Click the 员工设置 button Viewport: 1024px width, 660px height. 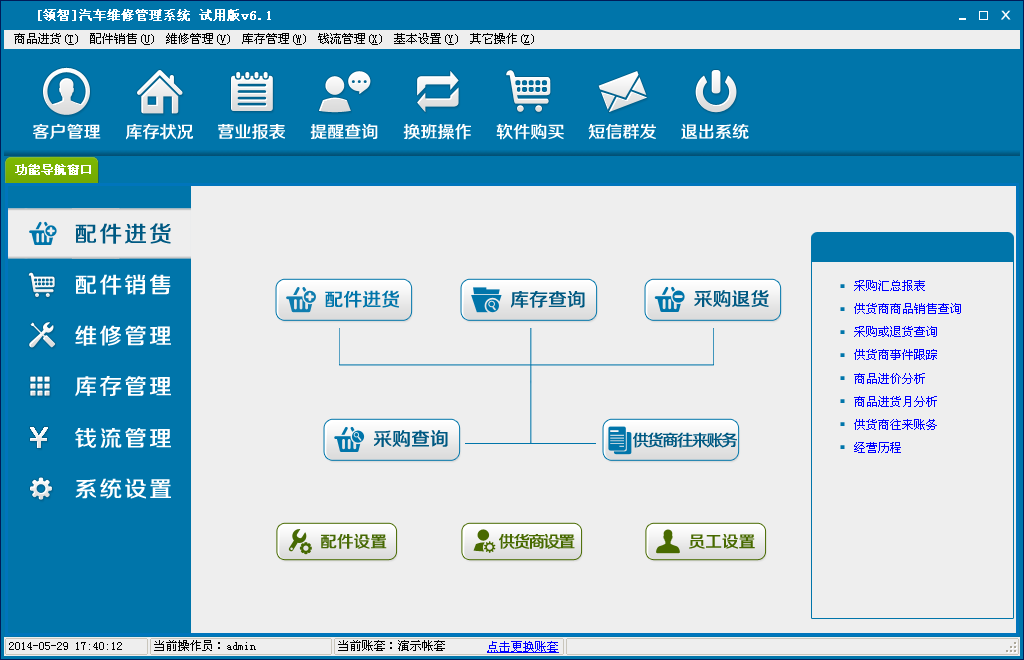(705, 542)
